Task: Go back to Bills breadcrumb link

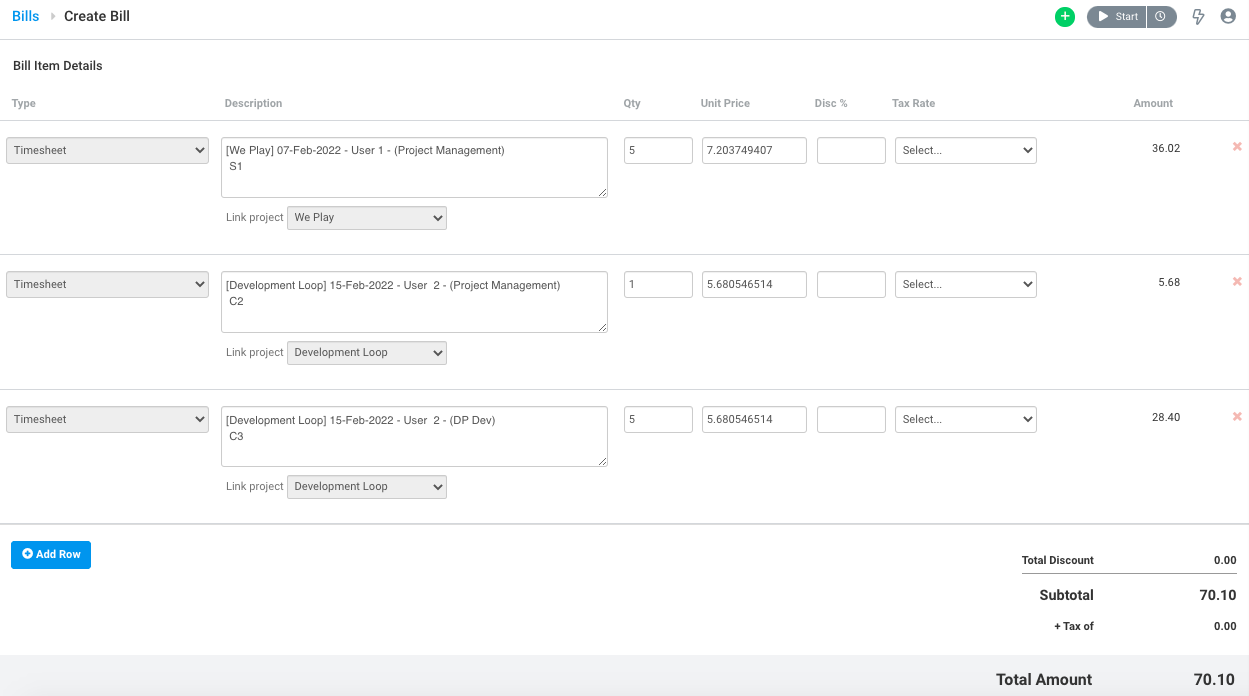Action: (26, 16)
